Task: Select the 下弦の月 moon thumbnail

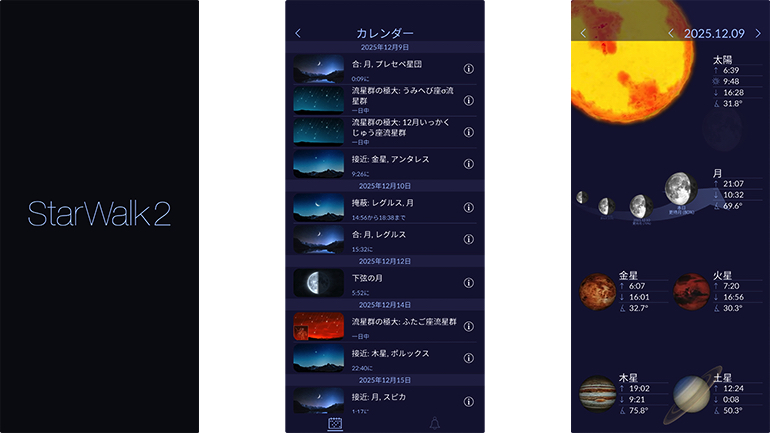Action: (319, 283)
